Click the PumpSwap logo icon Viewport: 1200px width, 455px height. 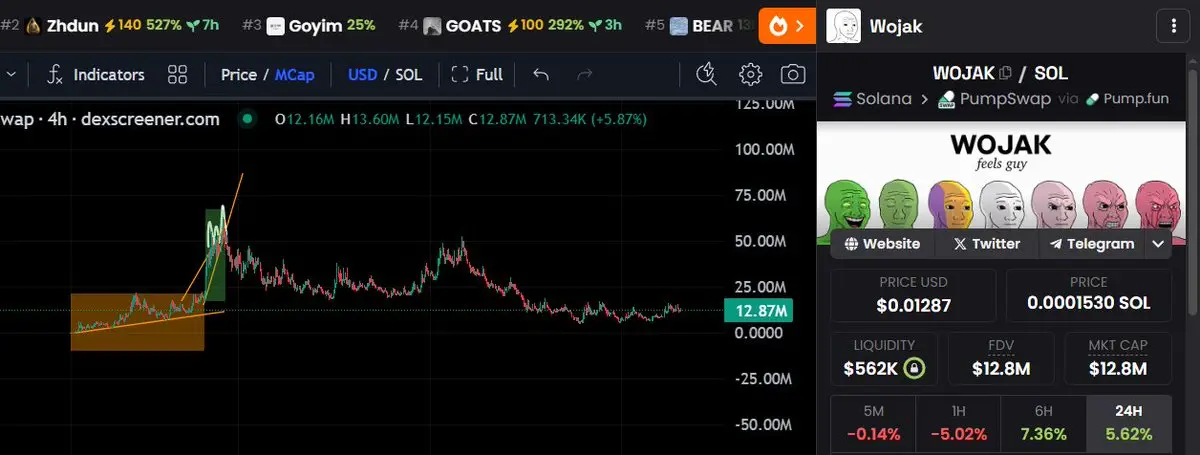(946, 99)
